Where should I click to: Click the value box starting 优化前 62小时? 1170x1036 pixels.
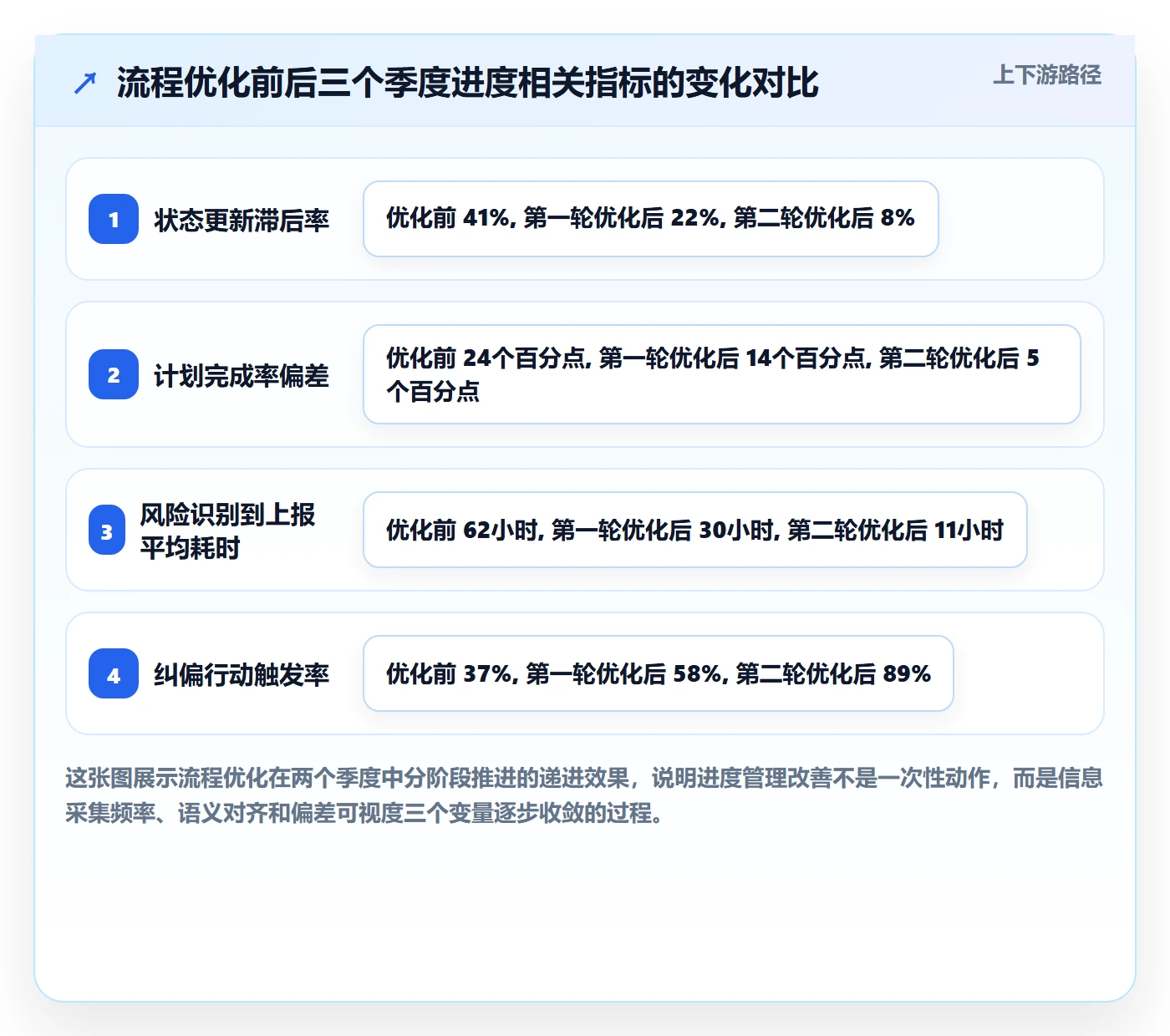[695, 530]
